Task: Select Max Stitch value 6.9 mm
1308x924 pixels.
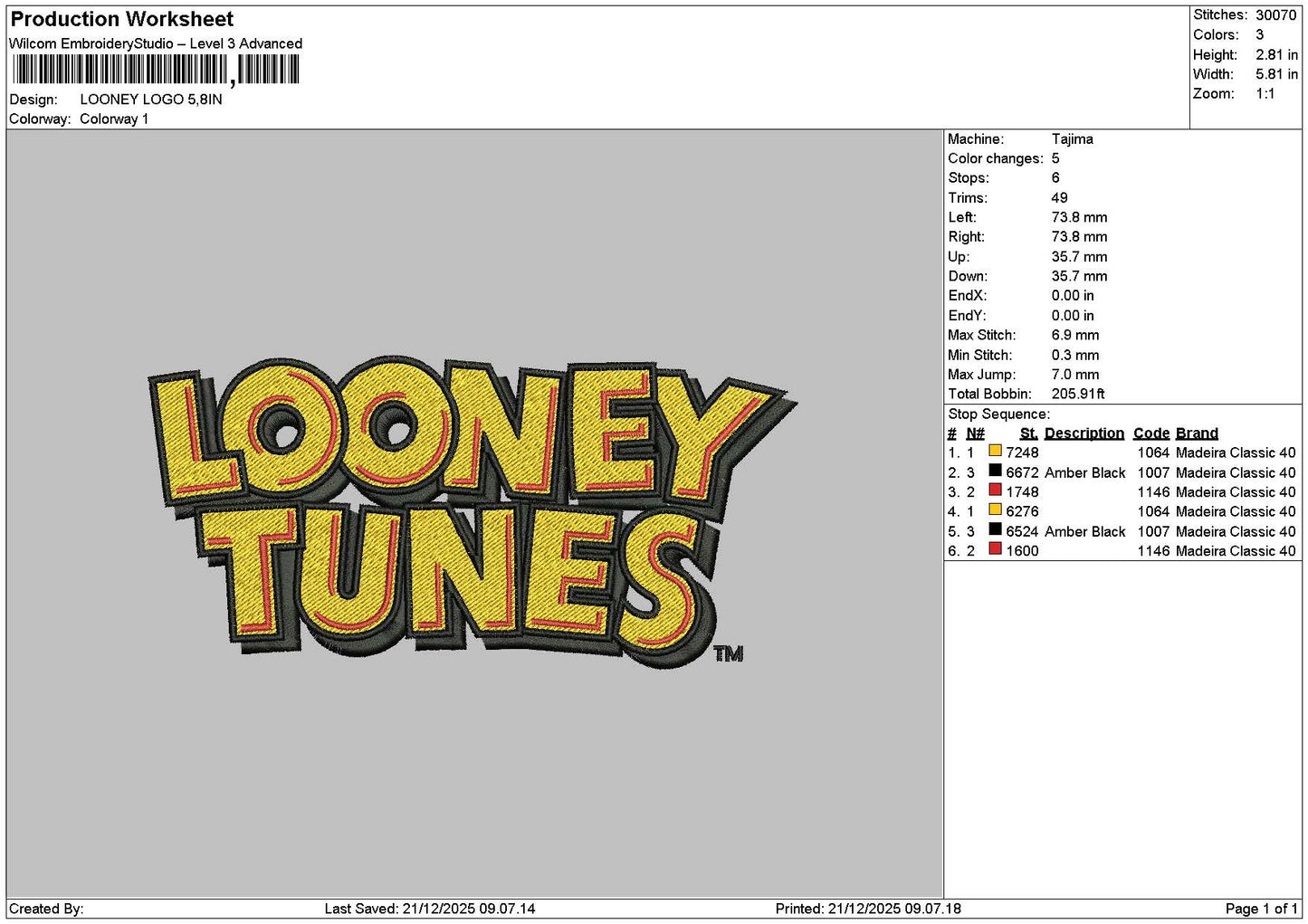Action: point(1075,336)
